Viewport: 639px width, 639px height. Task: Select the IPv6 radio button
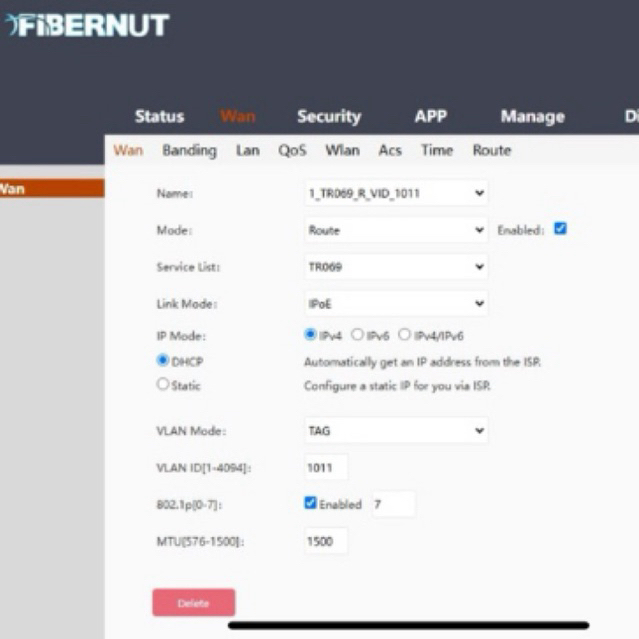click(x=356, y=335)
